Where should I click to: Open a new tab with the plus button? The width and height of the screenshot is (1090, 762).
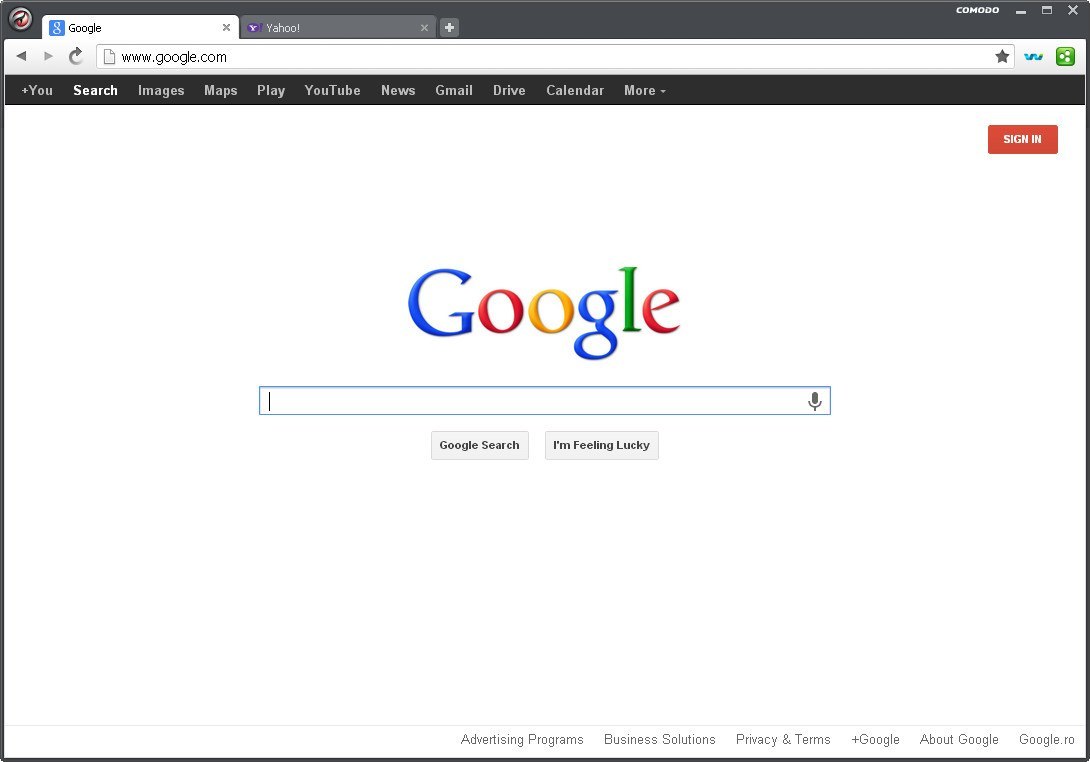coord(448,27)
